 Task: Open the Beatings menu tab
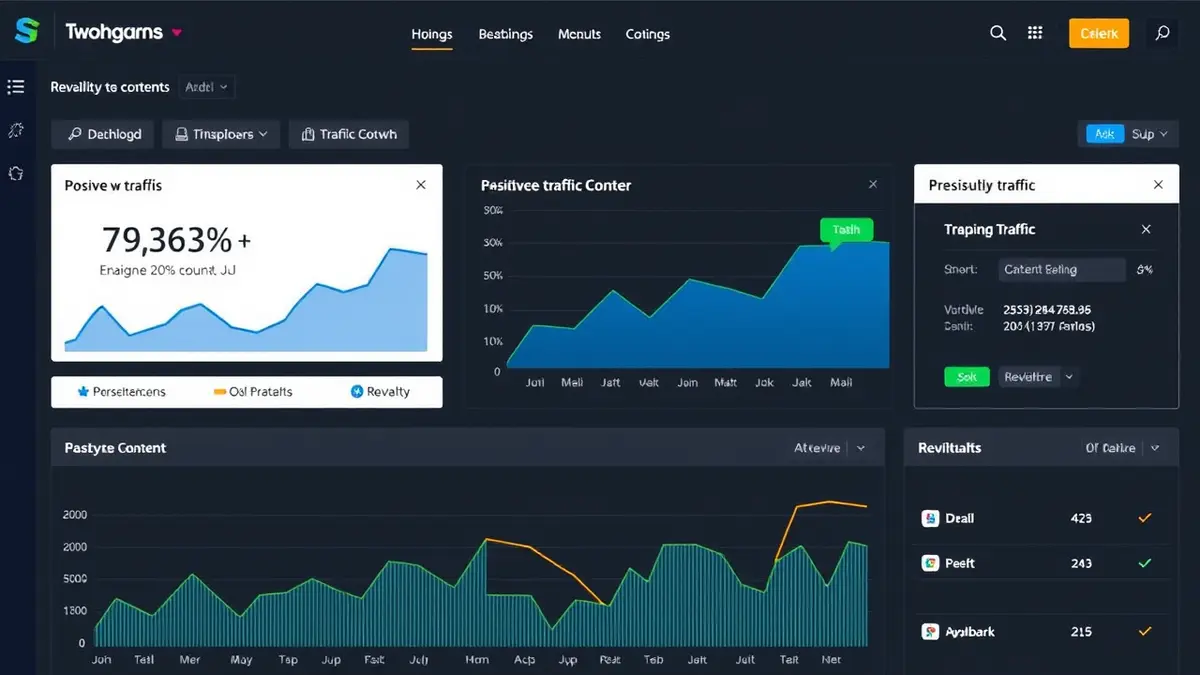click(x=505, y=34)
